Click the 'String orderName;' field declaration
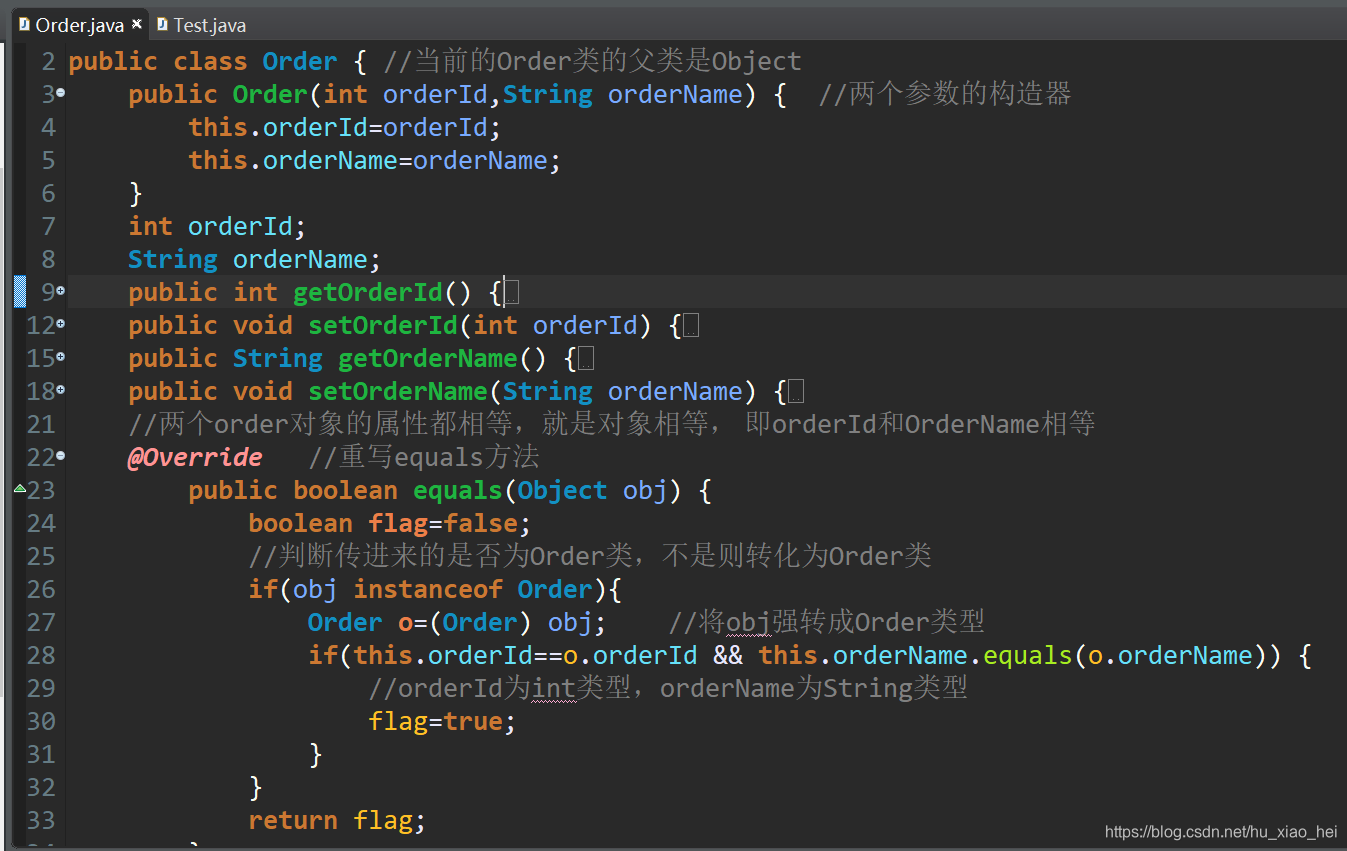Screen dimensions: 1347x851 tap(254, 259)
